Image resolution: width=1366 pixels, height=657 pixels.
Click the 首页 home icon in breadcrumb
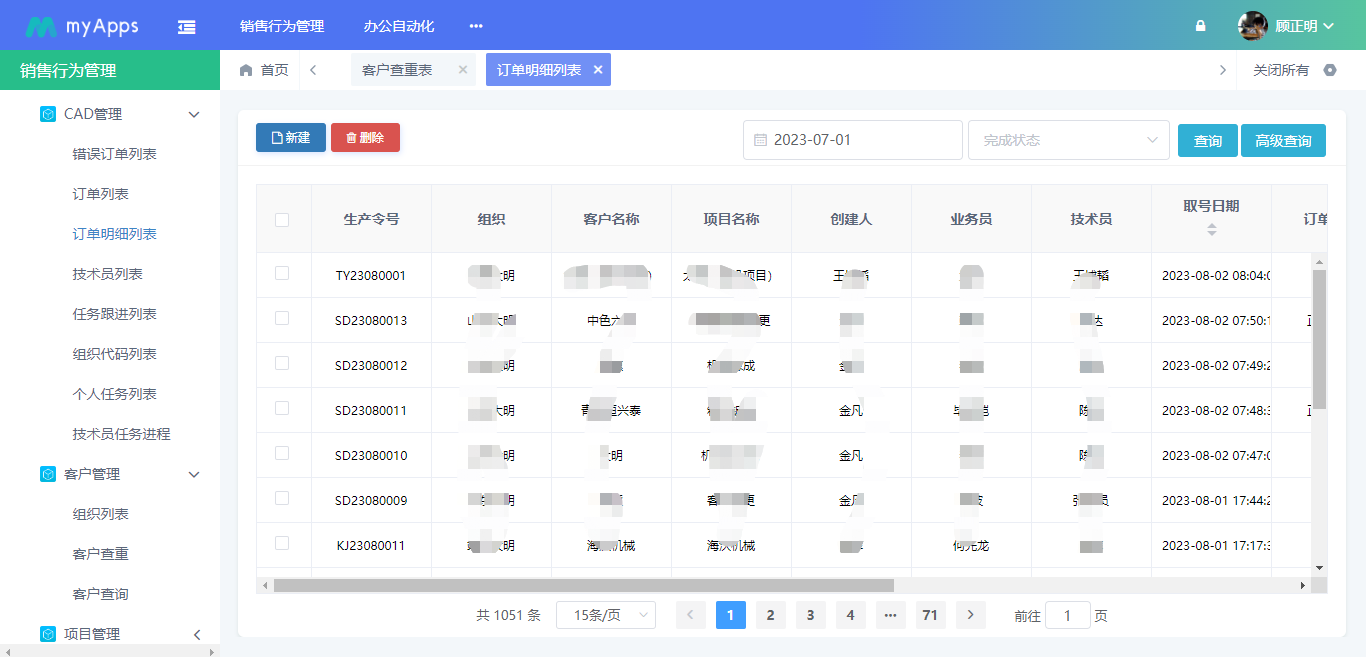tap(245, 69)
